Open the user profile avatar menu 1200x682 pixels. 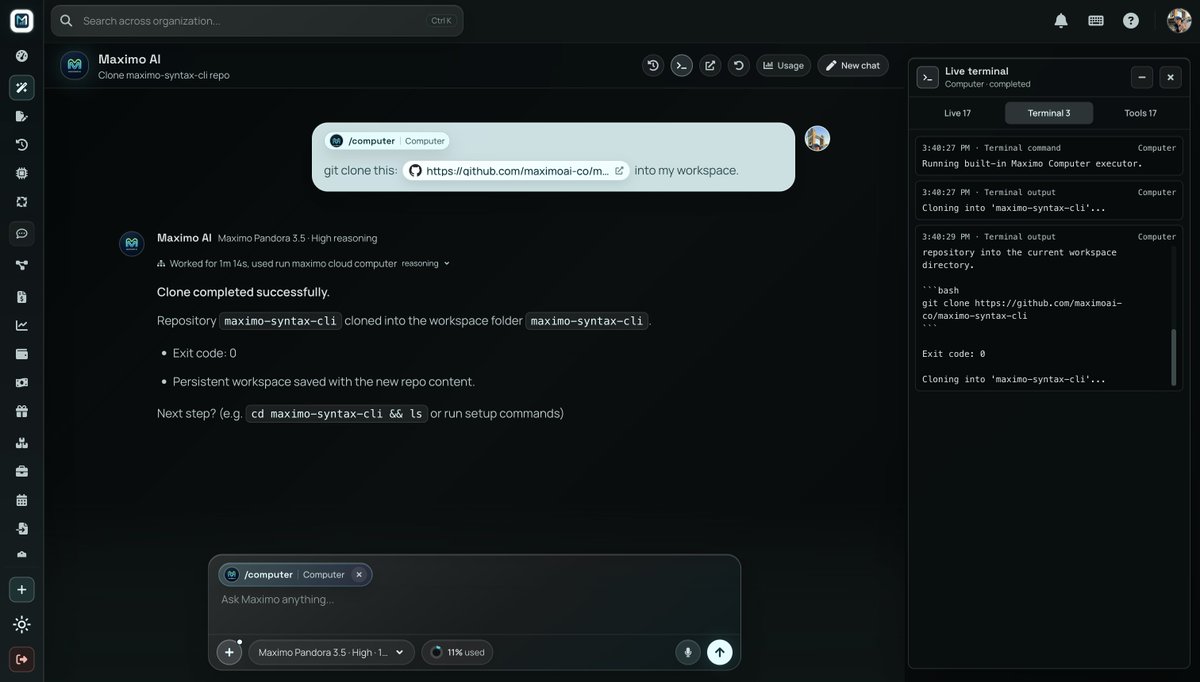pyautogui.click(x=1179, y=20)
